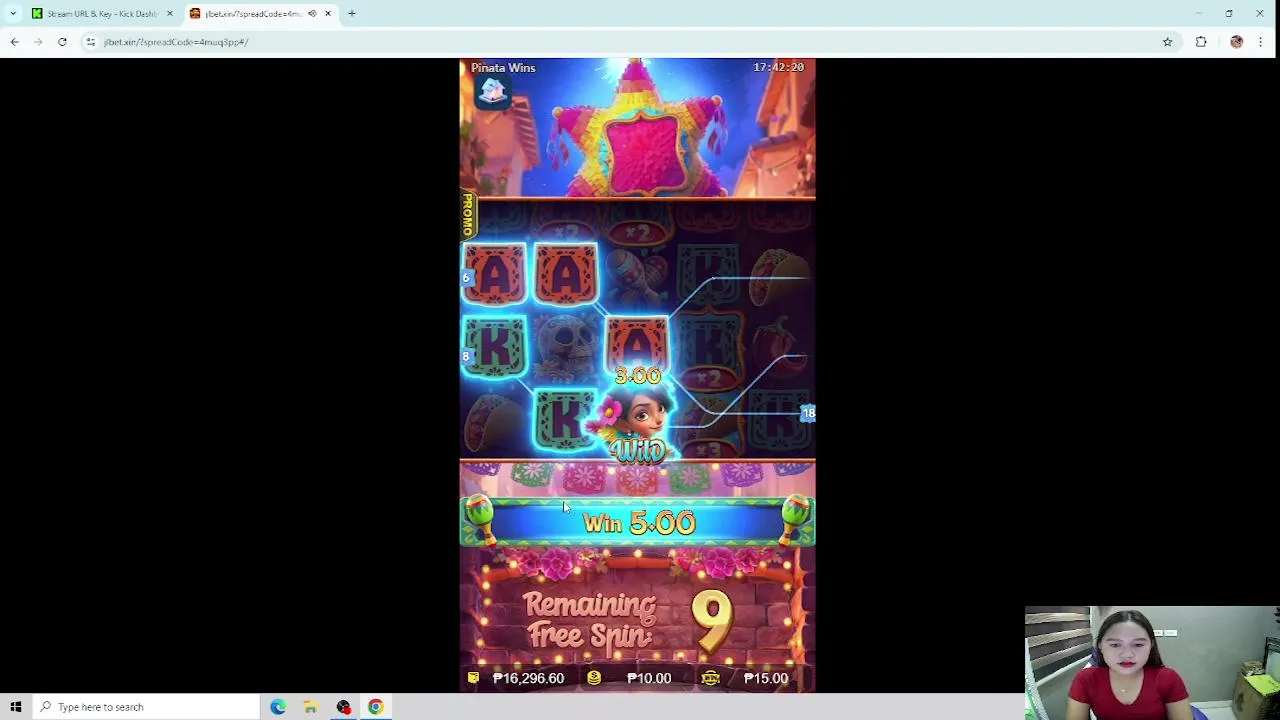Viewport: 1280px width, 720px height.
Task: Restore down the Chrome window
Action: click(1229, 14)
